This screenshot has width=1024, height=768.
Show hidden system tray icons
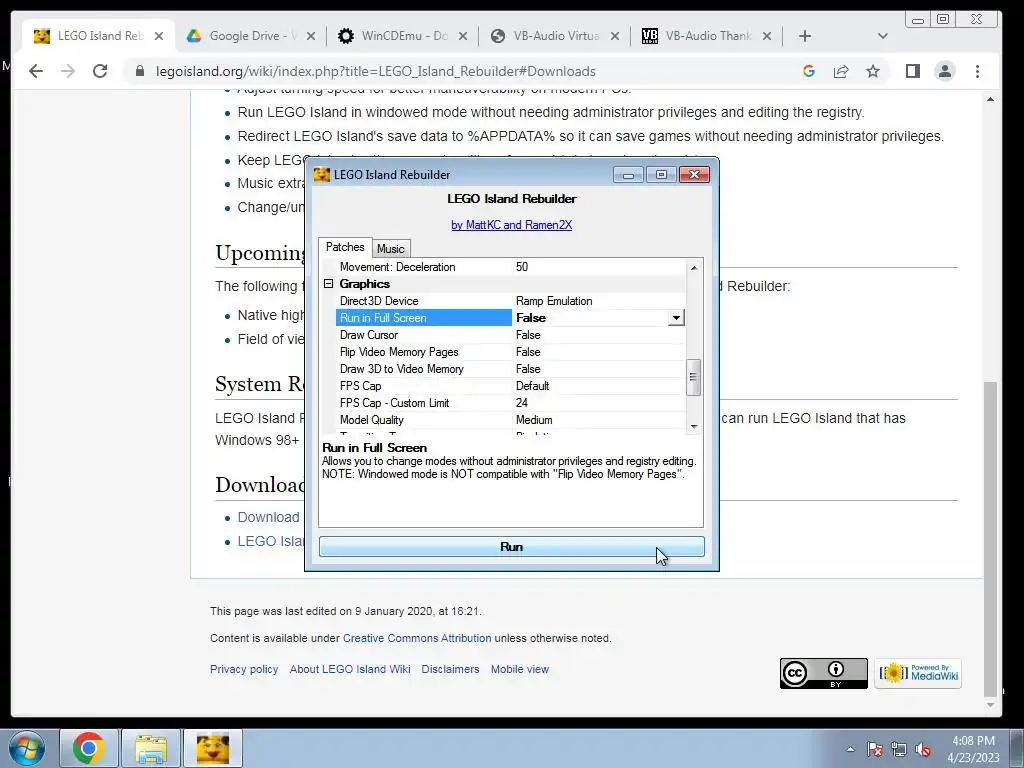[x=850, y=749]
